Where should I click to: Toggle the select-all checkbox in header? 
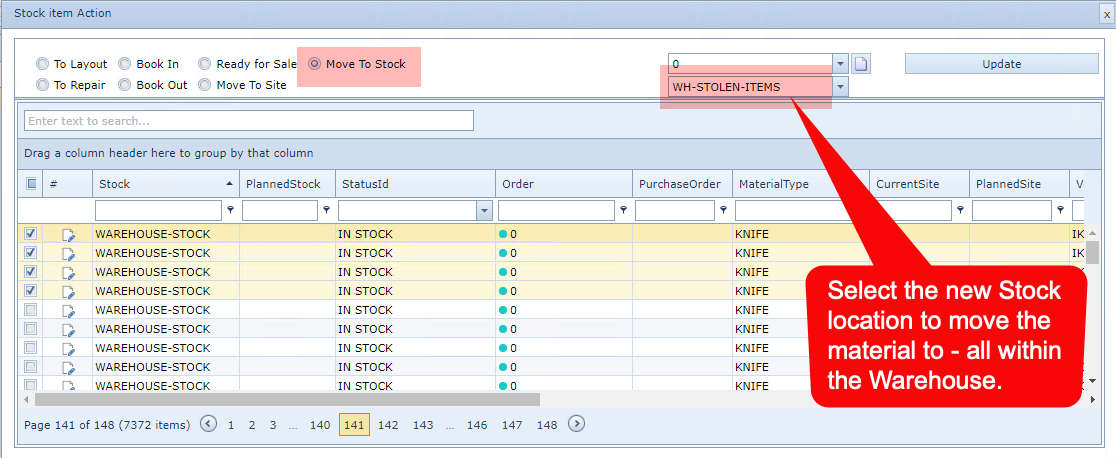(x=31, y=184)
